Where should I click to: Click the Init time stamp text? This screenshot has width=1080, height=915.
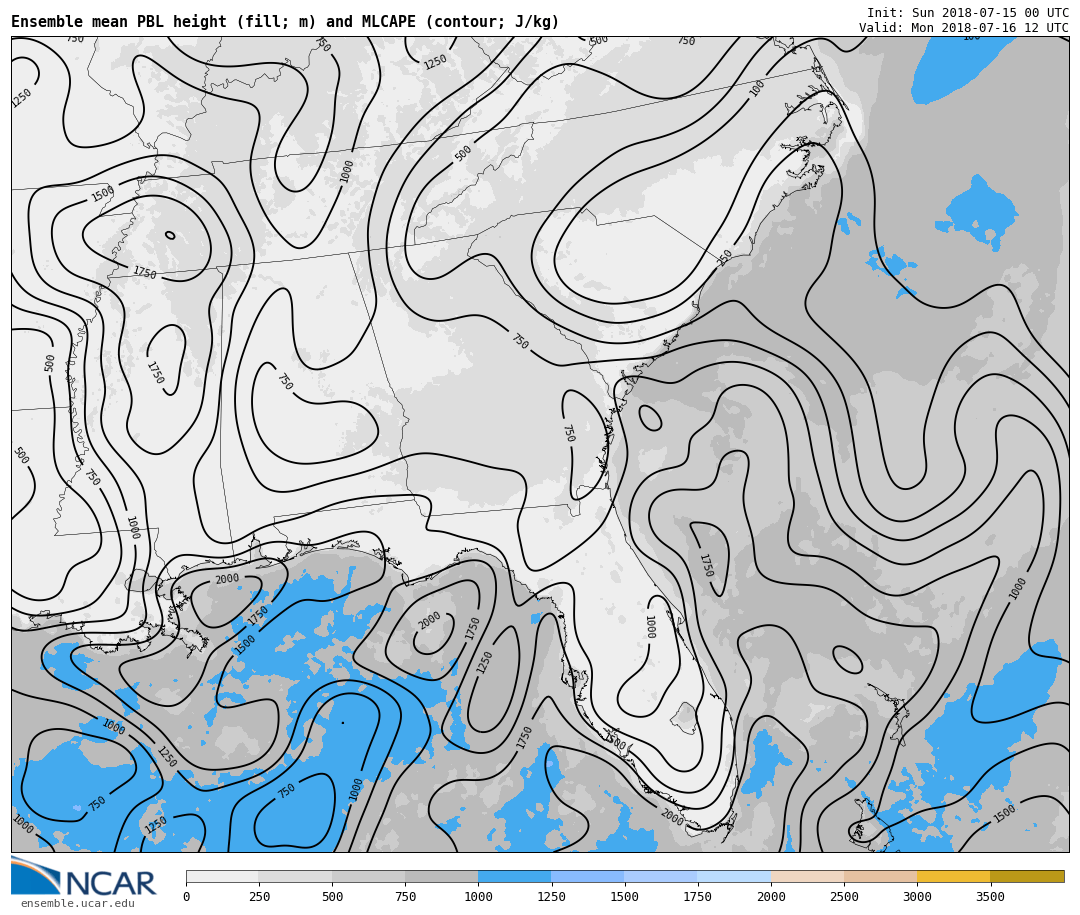pos(967,13)
